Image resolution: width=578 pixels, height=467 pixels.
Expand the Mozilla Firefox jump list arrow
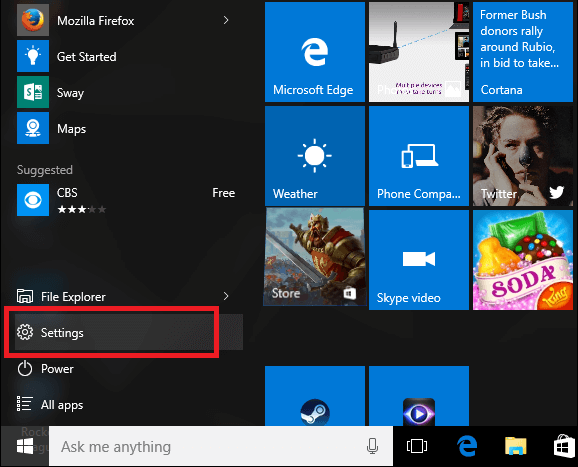[x=226, y=20]
